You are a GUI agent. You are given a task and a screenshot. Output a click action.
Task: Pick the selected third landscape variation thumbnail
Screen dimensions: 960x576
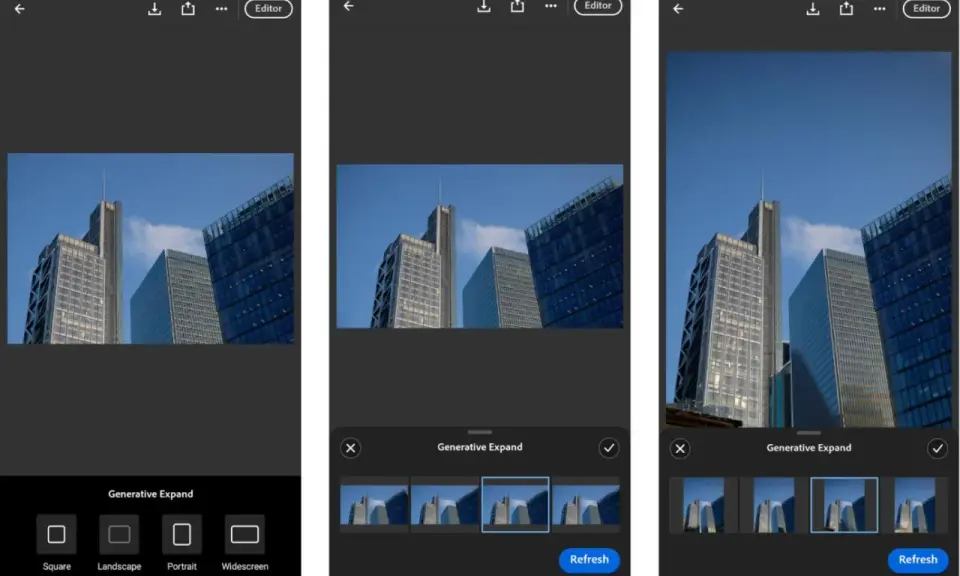tap(516, 505)
